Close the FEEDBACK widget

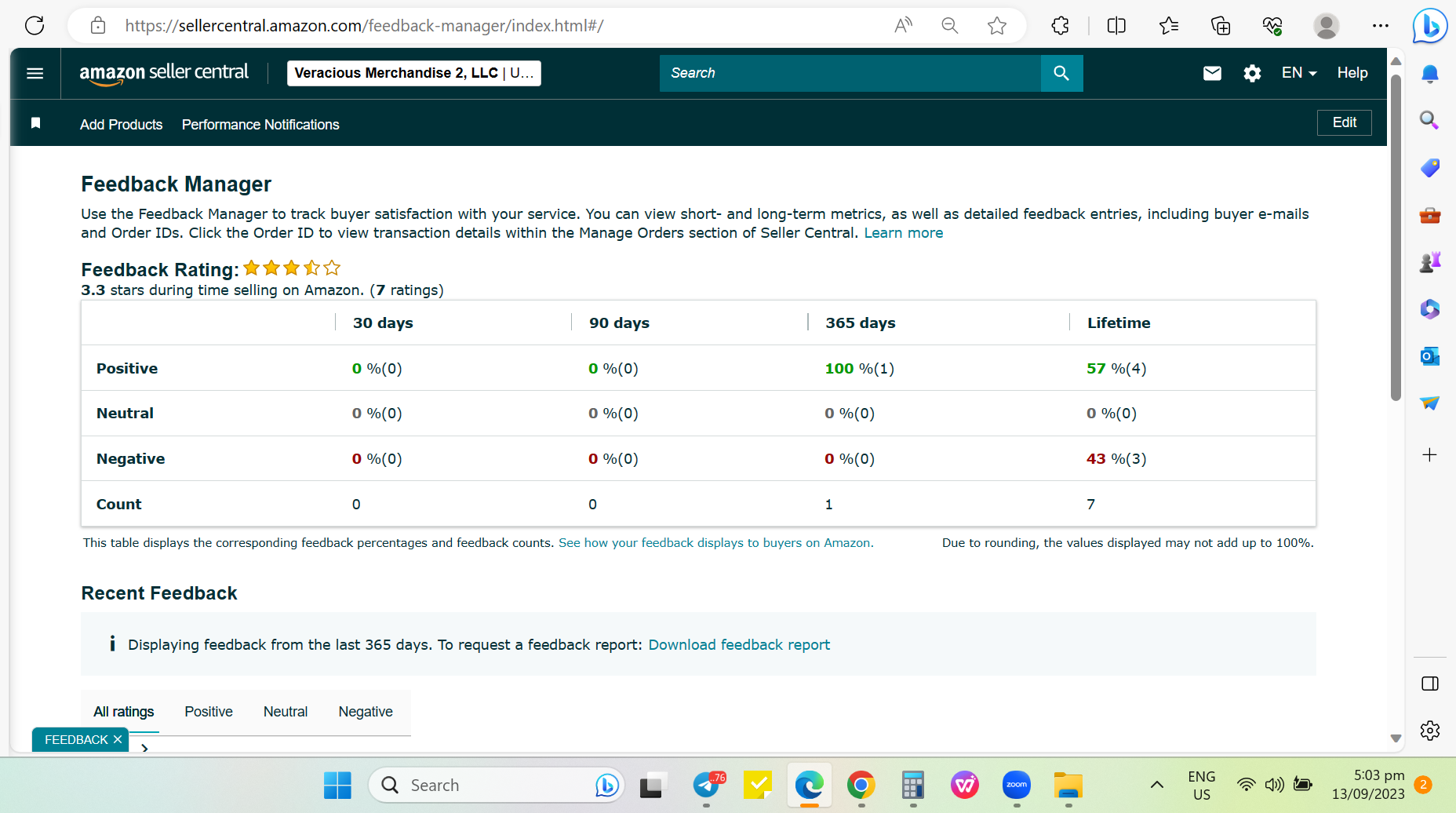point(118,739)
